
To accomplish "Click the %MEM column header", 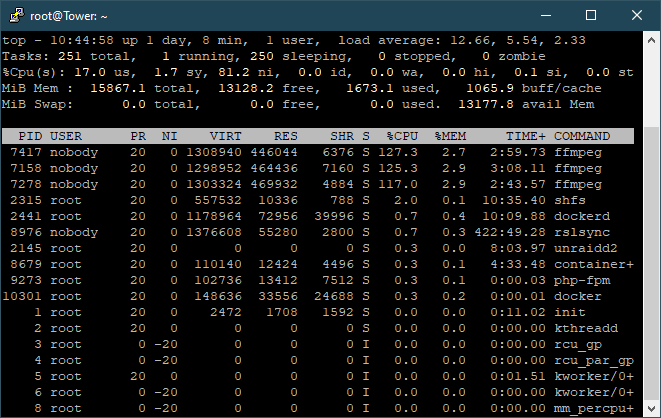I will (x=450, y=136).
